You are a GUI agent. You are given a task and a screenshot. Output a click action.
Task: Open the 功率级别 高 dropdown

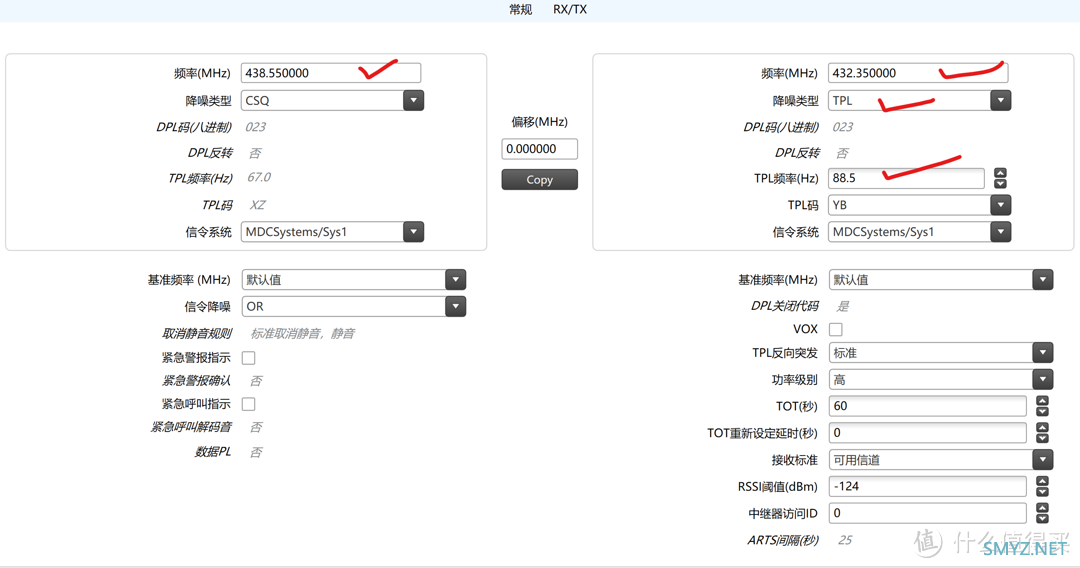pyautogui.click(x=940, y=379)
